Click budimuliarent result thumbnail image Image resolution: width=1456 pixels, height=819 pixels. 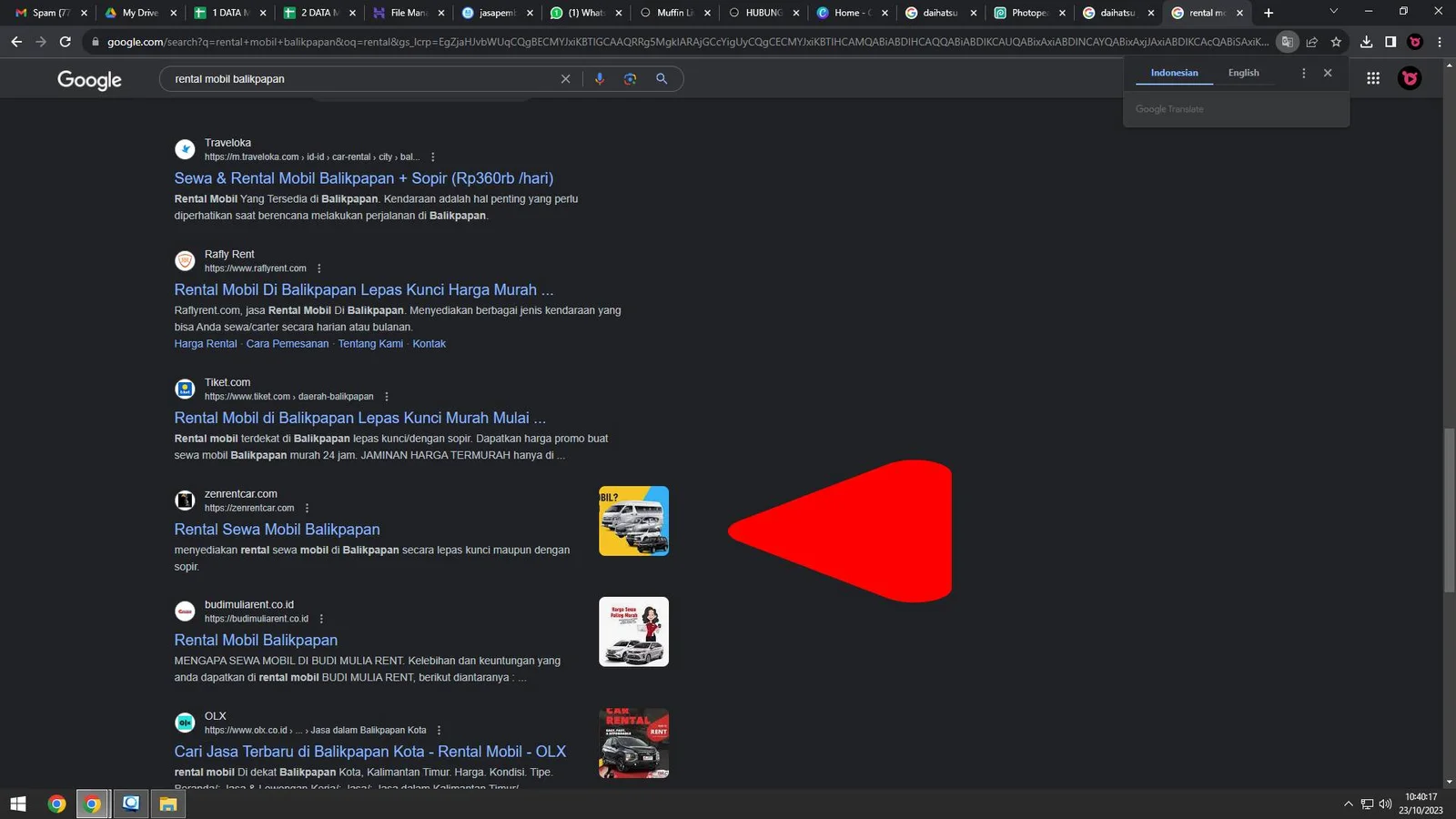[x=633, y=632]
